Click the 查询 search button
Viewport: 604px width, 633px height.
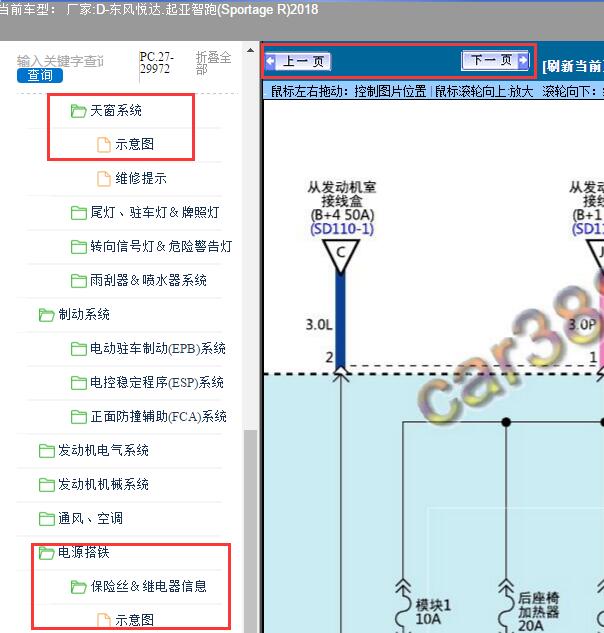click(x=40, y=75)
